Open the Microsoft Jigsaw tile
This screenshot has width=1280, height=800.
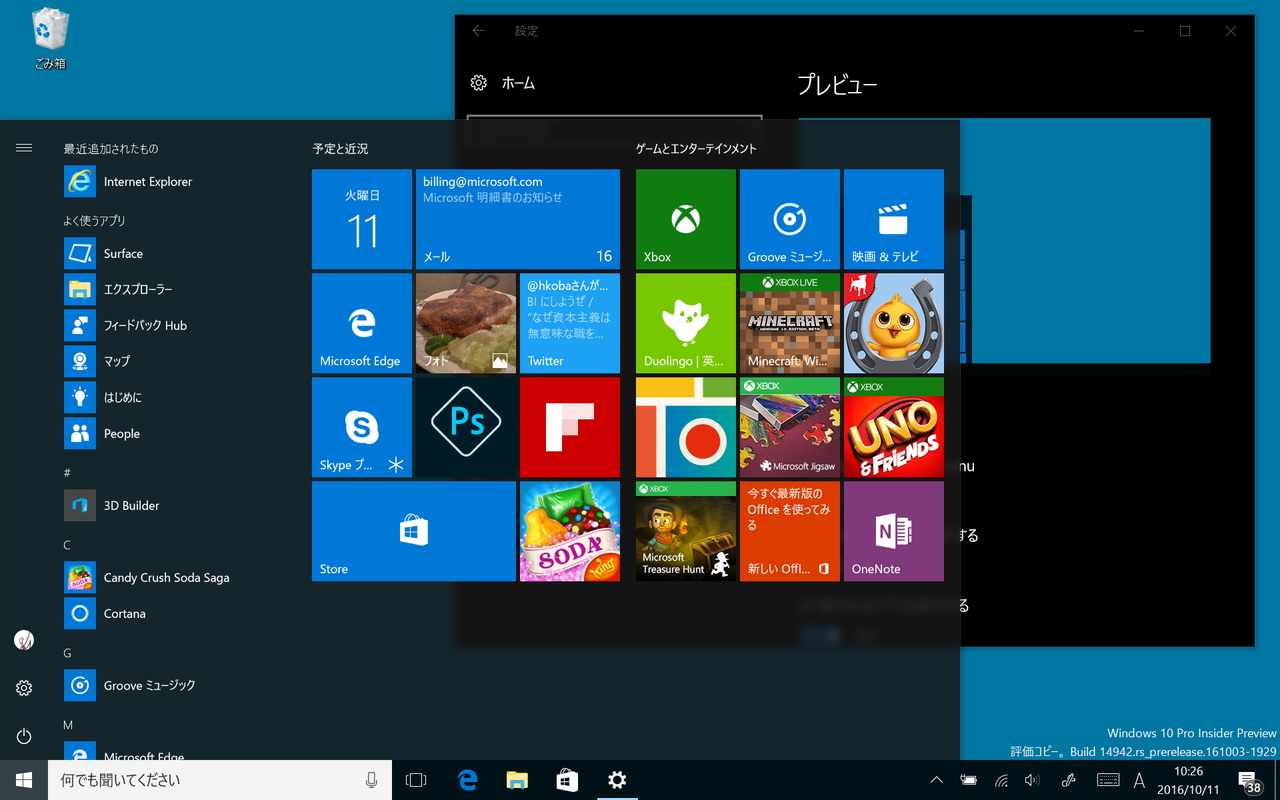(x=790, y=427)
